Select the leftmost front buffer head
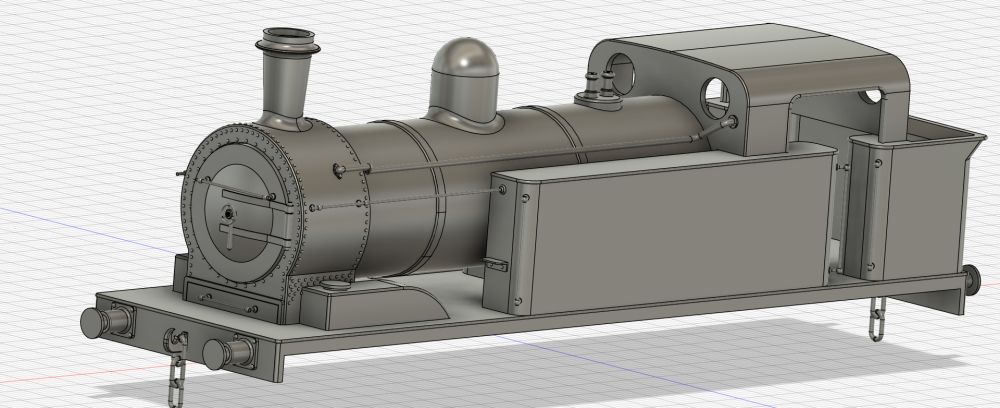1000x408 pixels. click(93, 323)
